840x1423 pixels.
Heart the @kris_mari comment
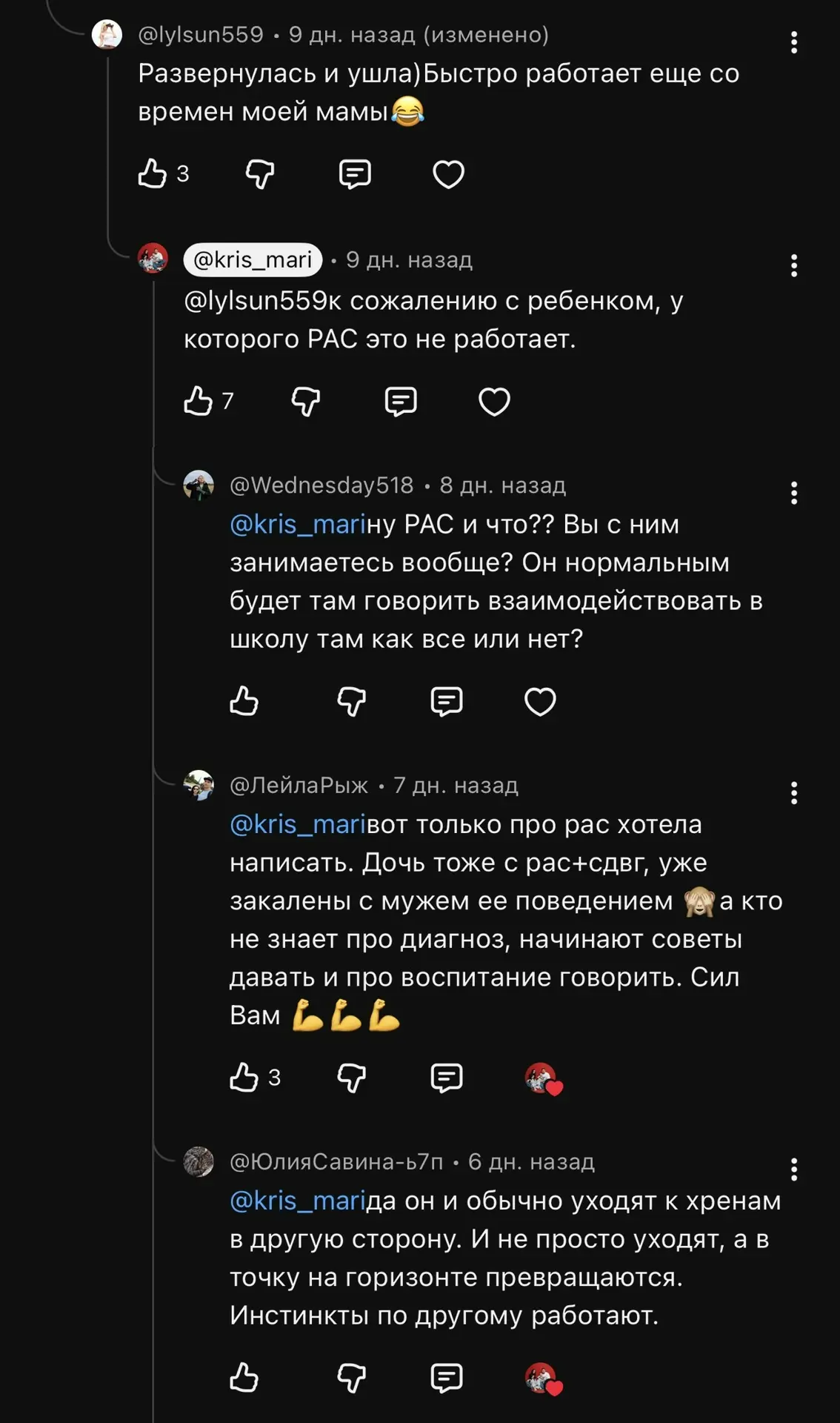[494, 401]
